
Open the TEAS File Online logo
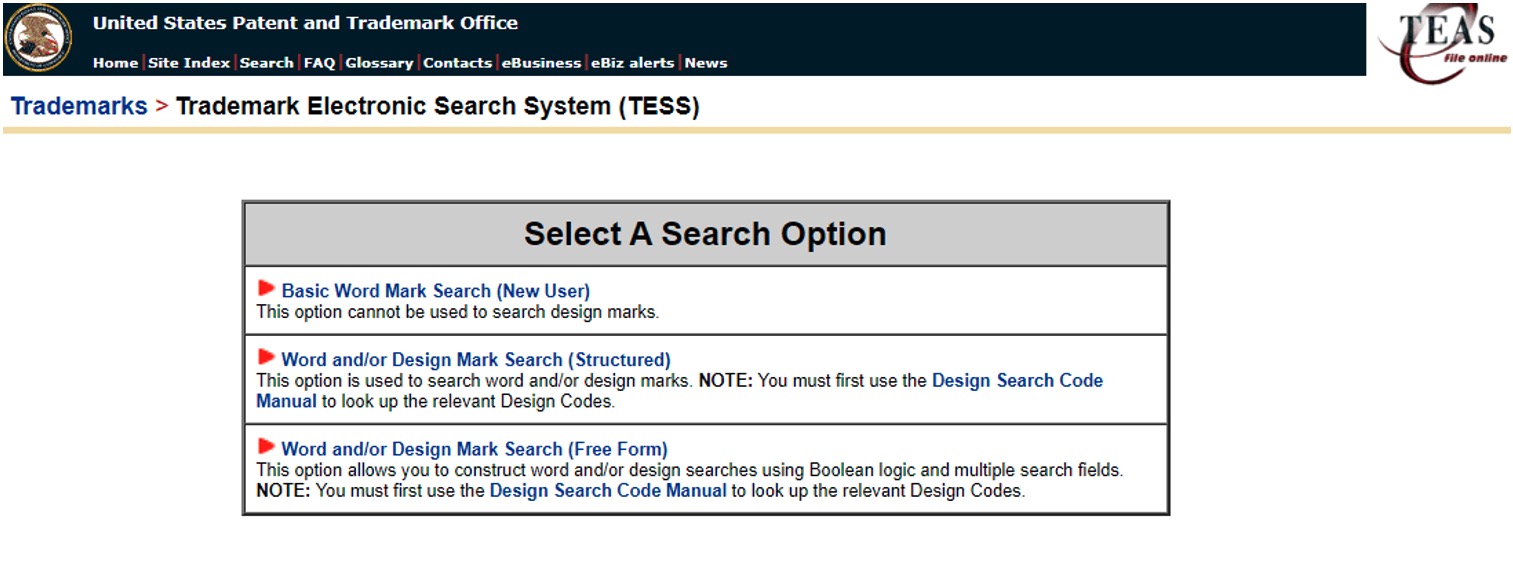coord(1442,44)
